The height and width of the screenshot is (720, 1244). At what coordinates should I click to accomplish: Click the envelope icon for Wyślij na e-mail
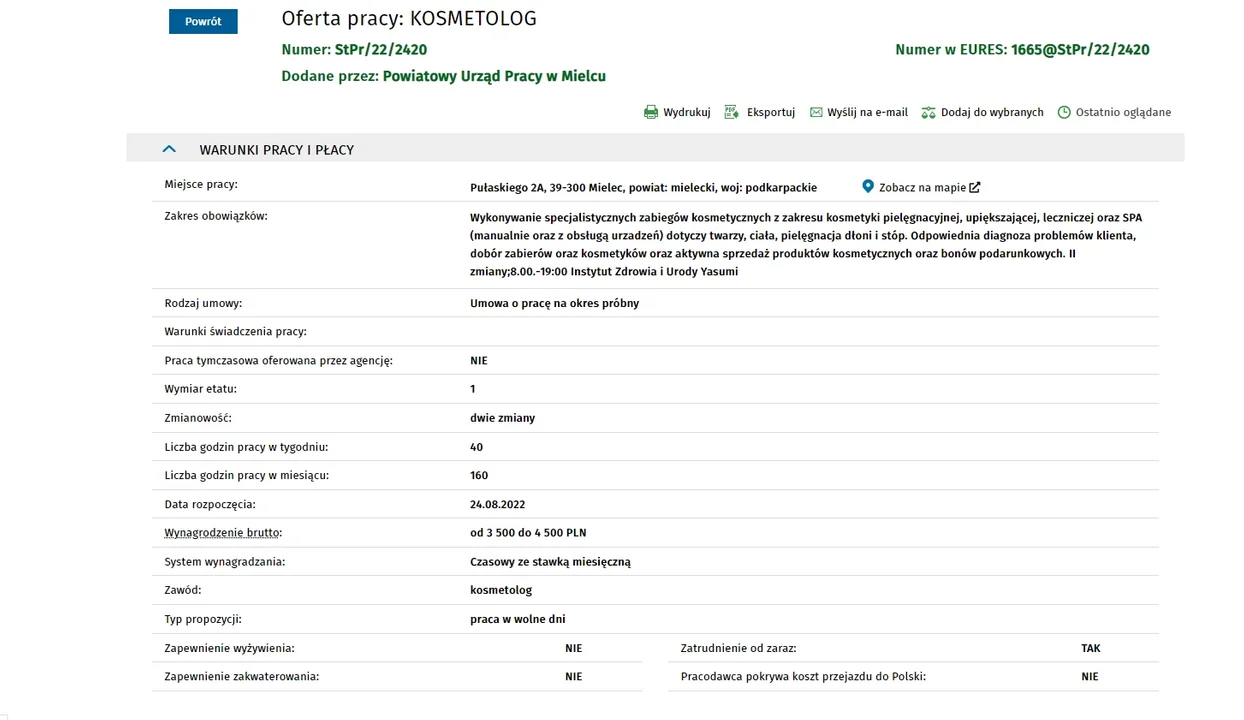(816, 112)
